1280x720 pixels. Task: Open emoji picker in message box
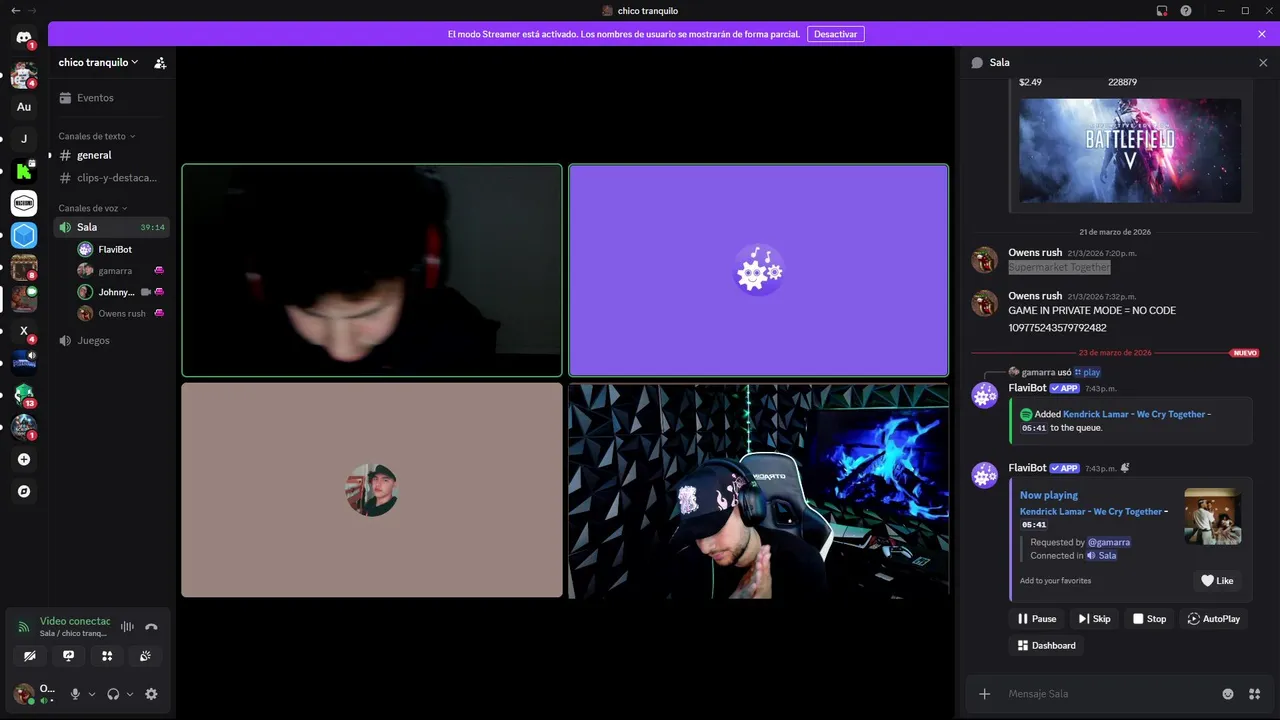pyautogui.click(x=1228, y=694)
